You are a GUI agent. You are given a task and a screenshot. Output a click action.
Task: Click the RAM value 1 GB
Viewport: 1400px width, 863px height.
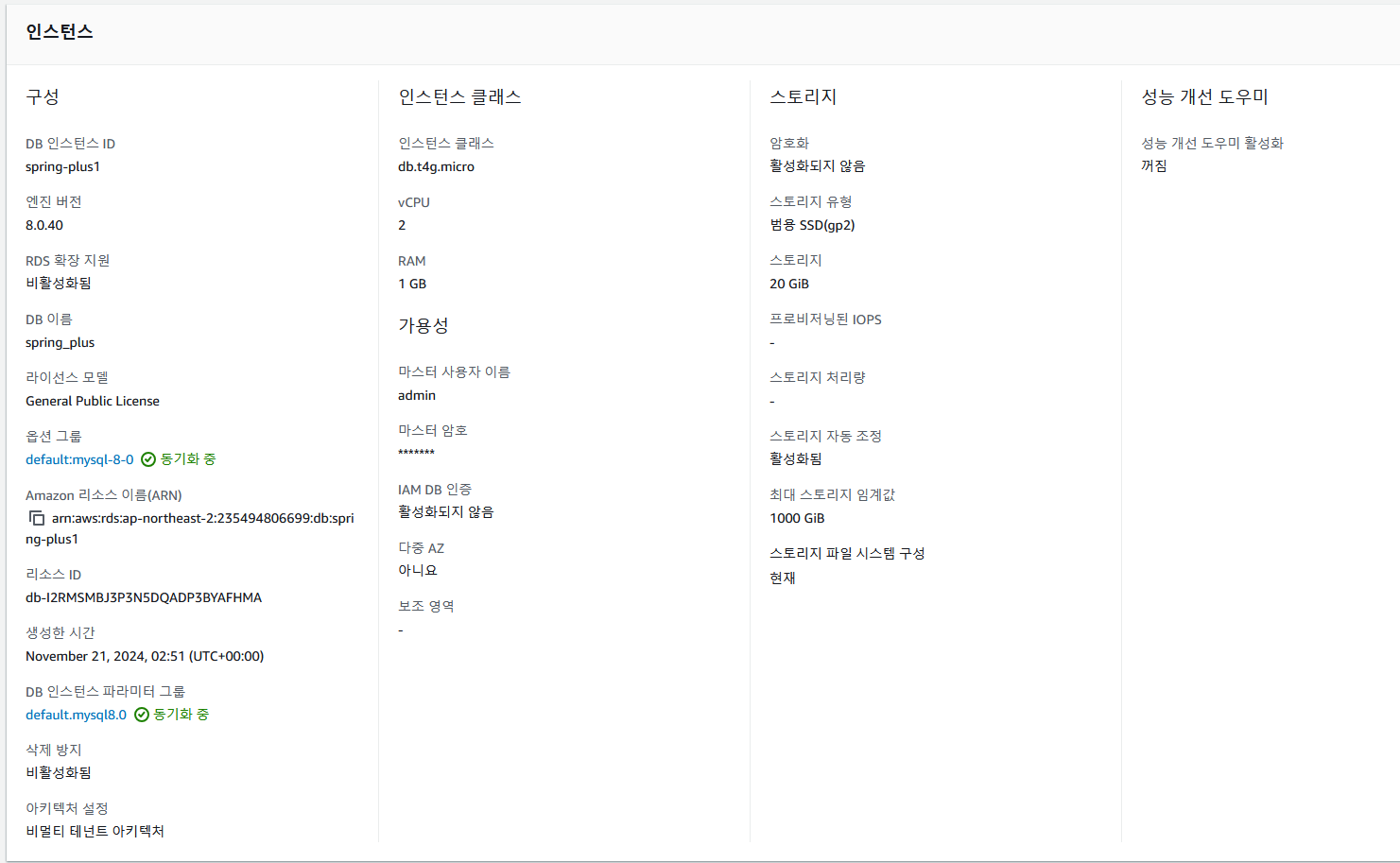coord(412,284)
